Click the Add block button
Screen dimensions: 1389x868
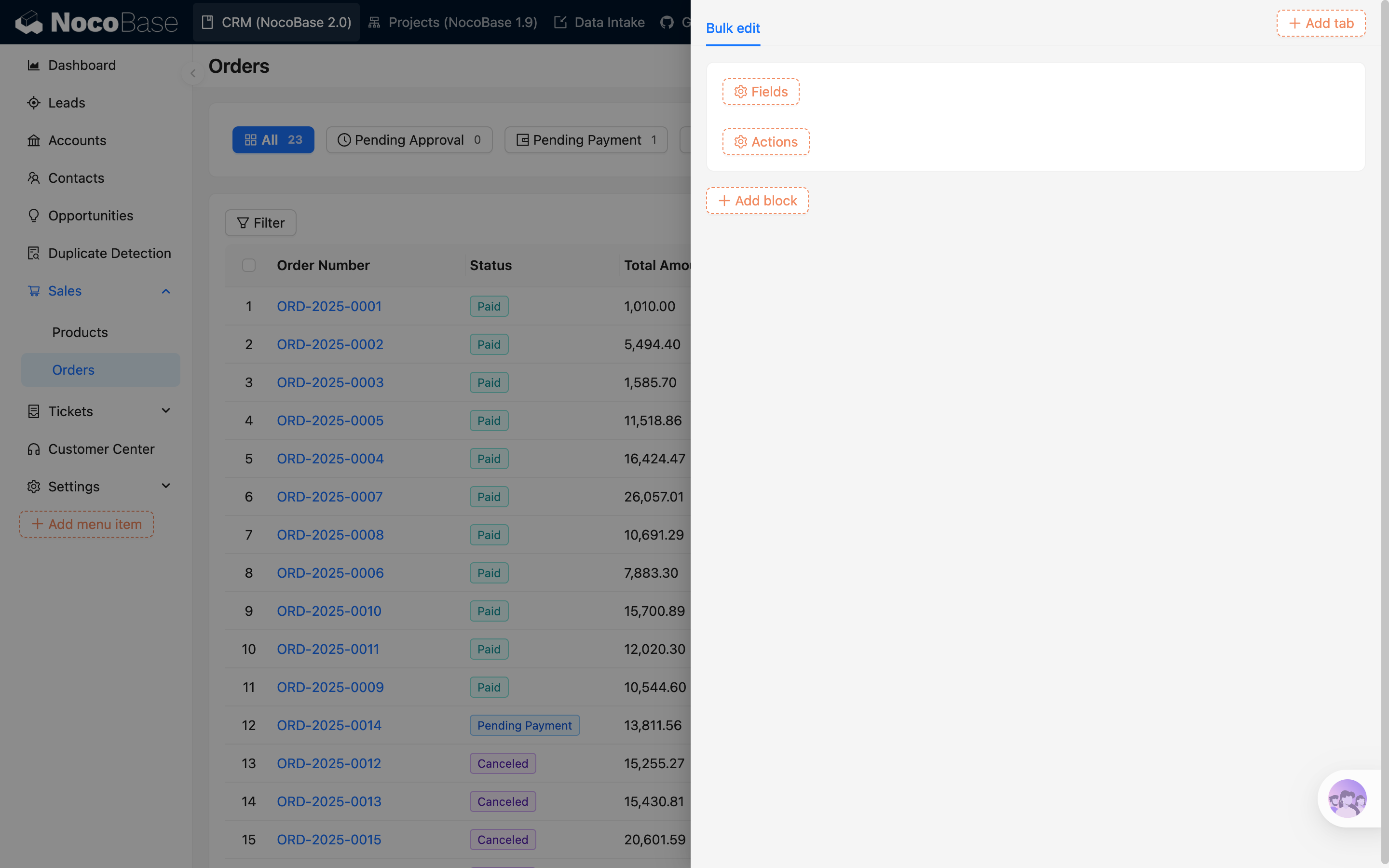click(757, 201)
